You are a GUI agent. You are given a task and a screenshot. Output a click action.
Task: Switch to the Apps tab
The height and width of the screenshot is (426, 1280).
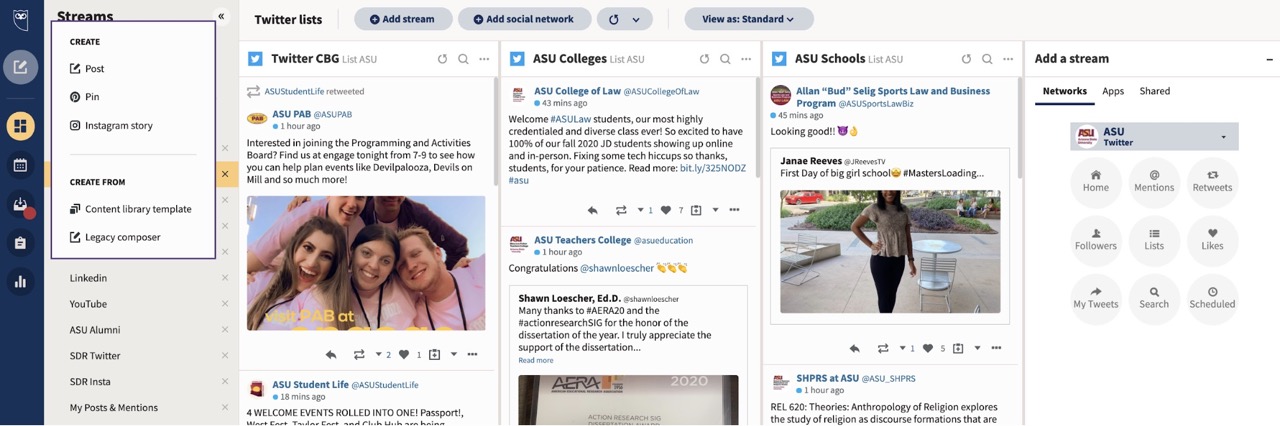[x=1113, y=91]
